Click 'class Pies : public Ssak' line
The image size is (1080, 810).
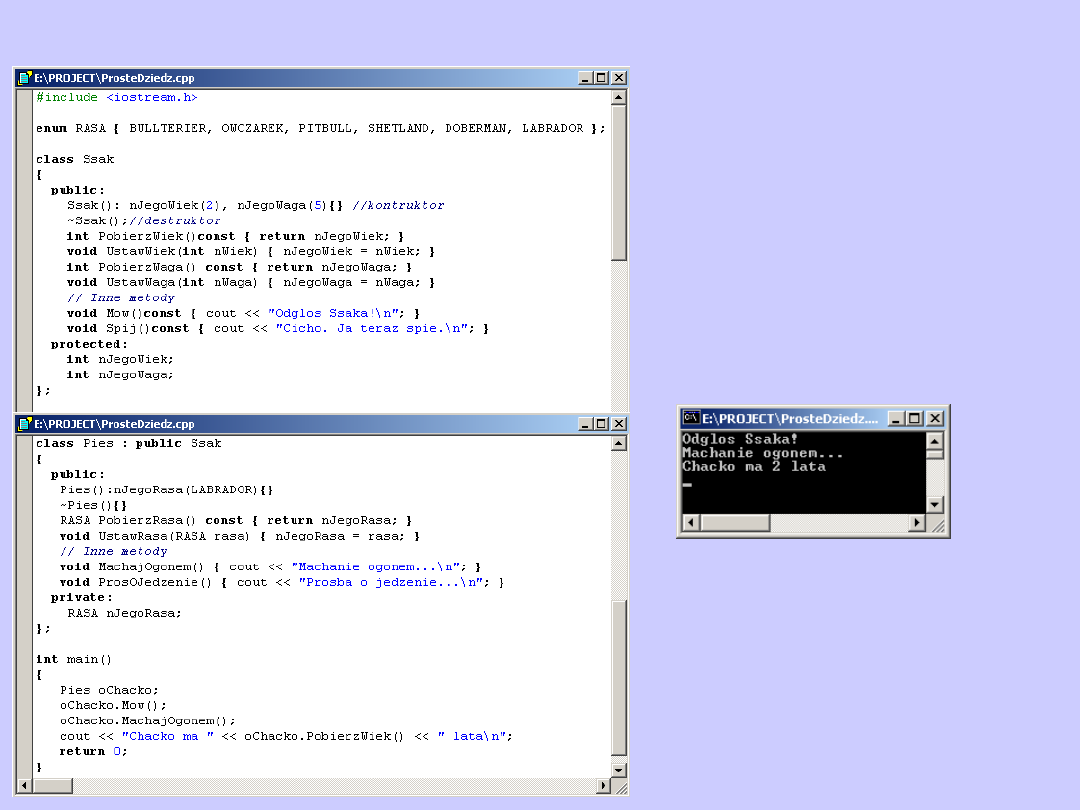pos(129,443)
